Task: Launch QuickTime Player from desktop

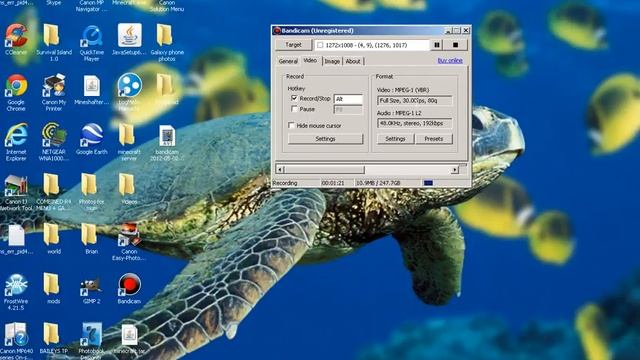Action: coord(91,42)
